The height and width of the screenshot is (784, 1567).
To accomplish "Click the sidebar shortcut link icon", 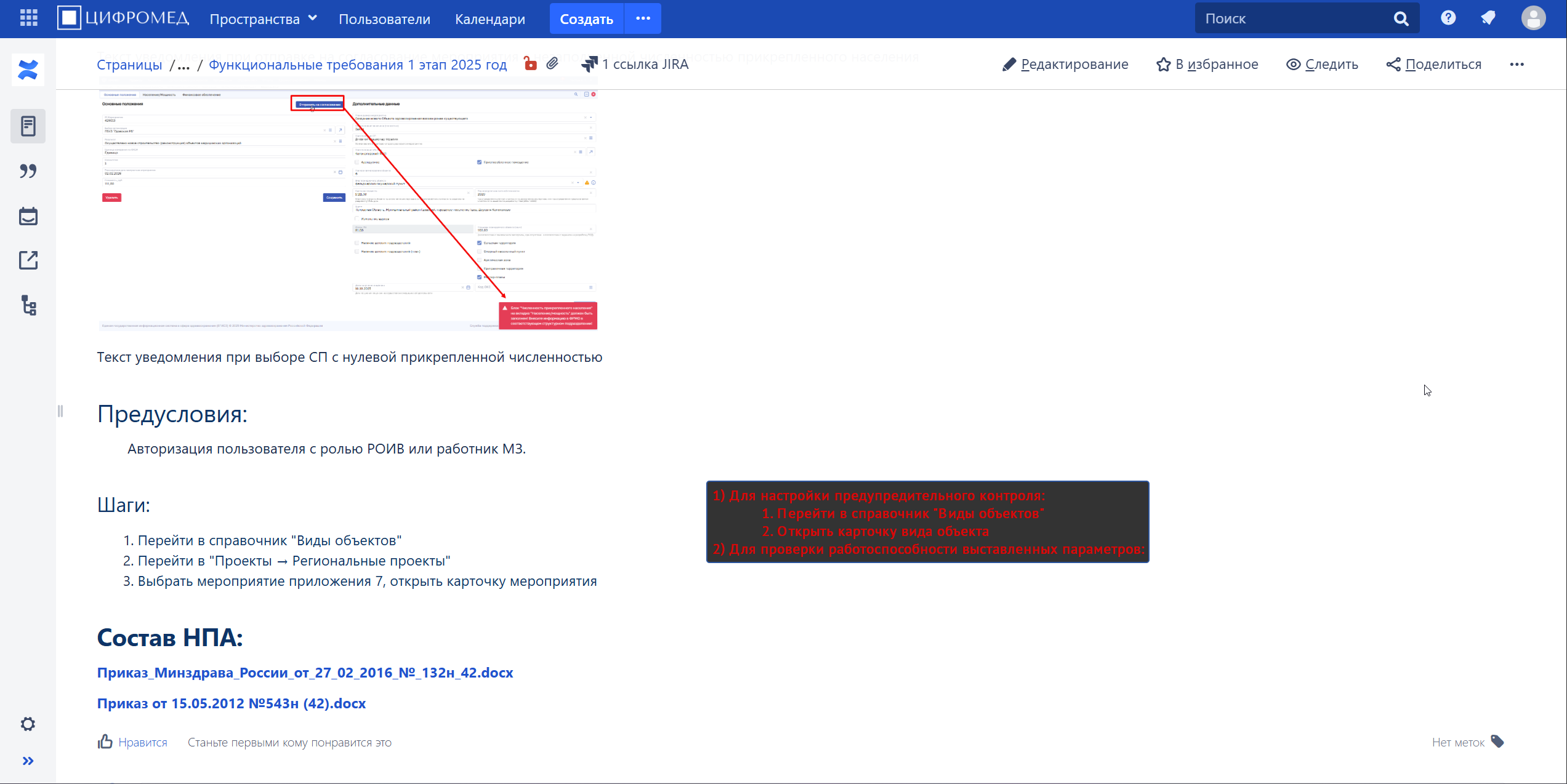I will tap(28, 260).
